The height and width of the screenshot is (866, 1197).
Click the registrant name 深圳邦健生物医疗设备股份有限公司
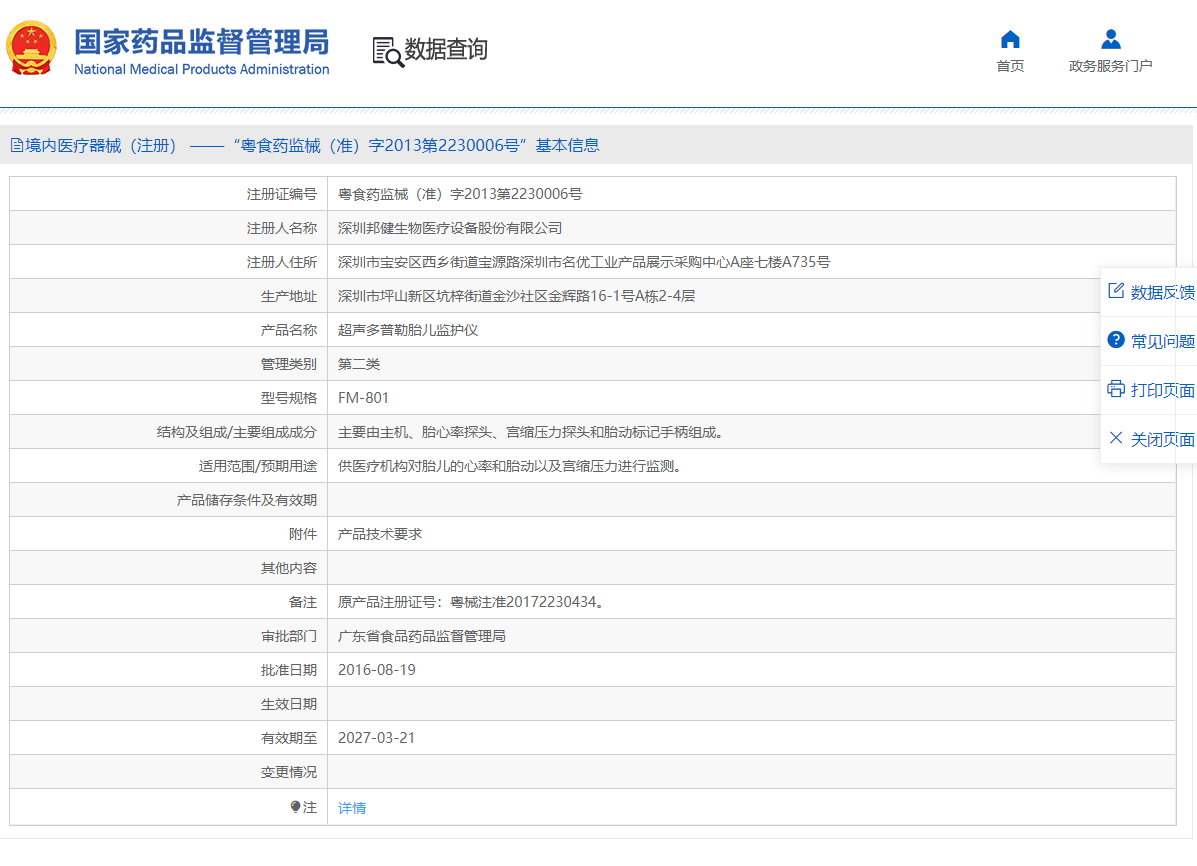click(x=450, y=228)
